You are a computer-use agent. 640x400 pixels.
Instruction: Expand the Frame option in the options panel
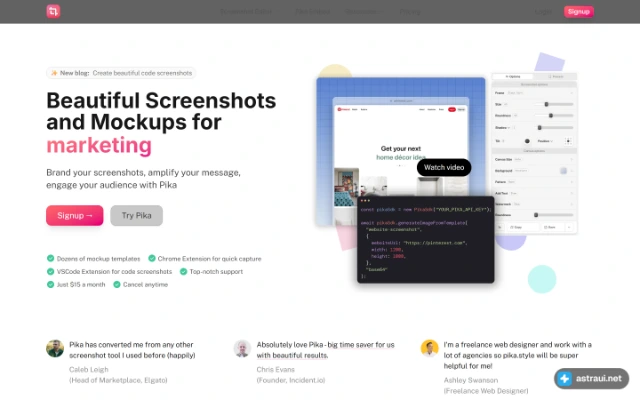click(534, 93)
